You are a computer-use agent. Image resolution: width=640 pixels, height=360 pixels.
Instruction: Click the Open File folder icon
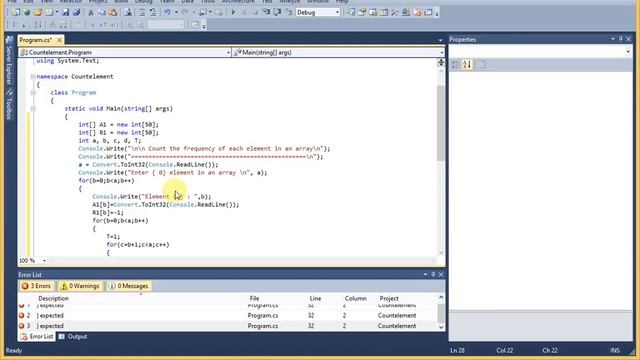point(38,12)
